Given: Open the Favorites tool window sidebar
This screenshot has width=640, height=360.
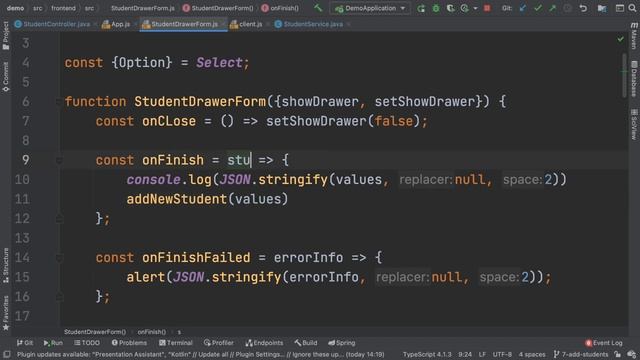Looking at the screenshot, I should coord(6,313).
